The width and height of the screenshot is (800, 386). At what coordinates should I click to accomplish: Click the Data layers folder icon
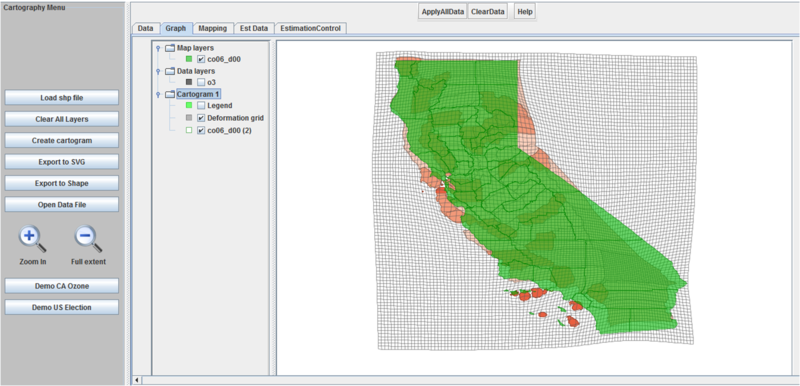(170, 71)
